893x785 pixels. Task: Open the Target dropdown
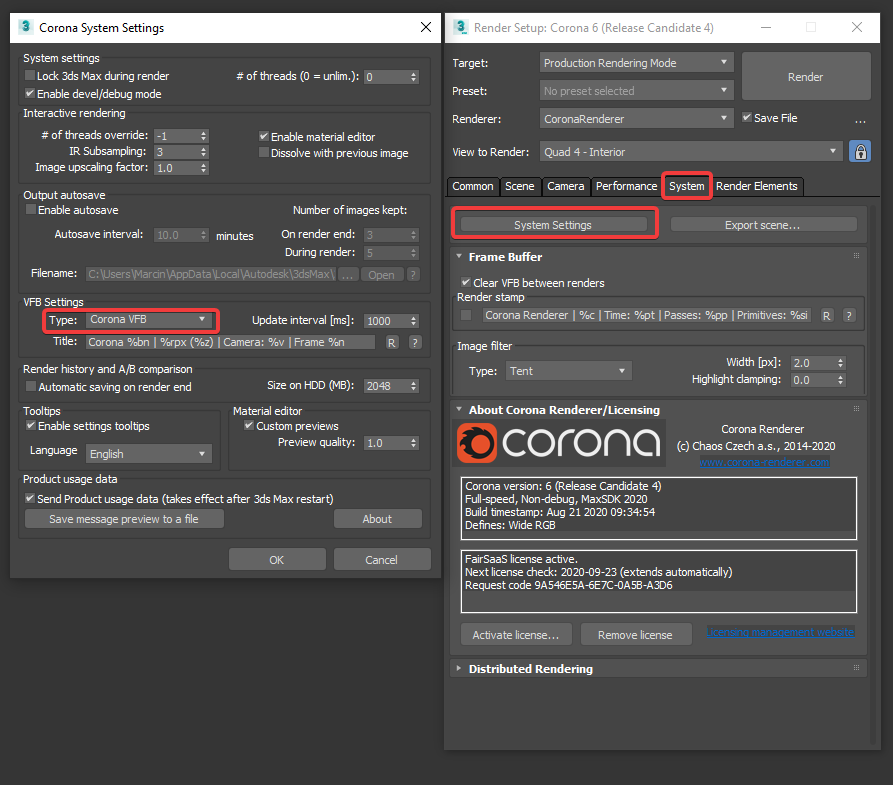636,63
